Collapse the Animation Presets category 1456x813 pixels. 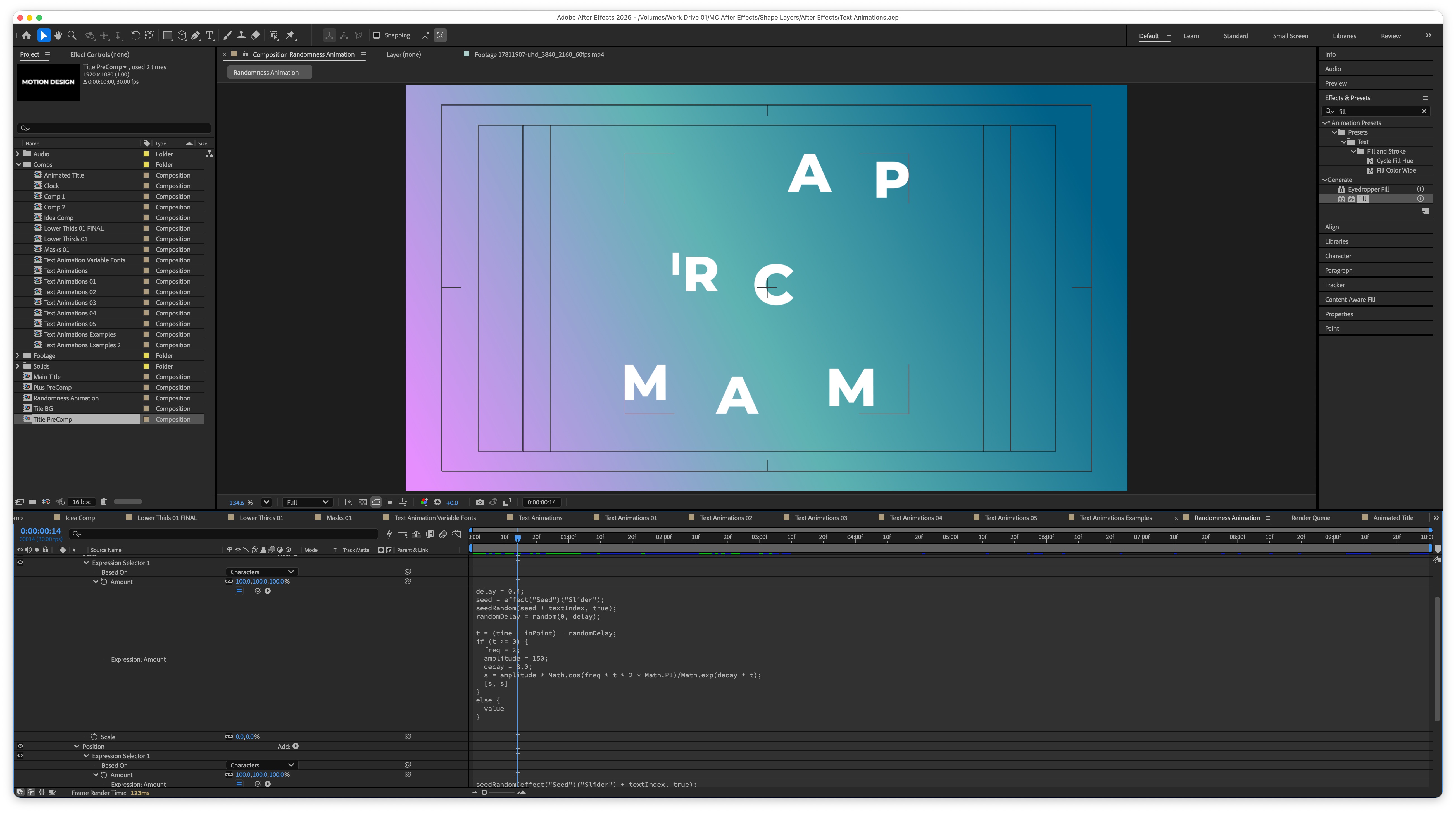pyautogui.click(x=1326, y=123)
